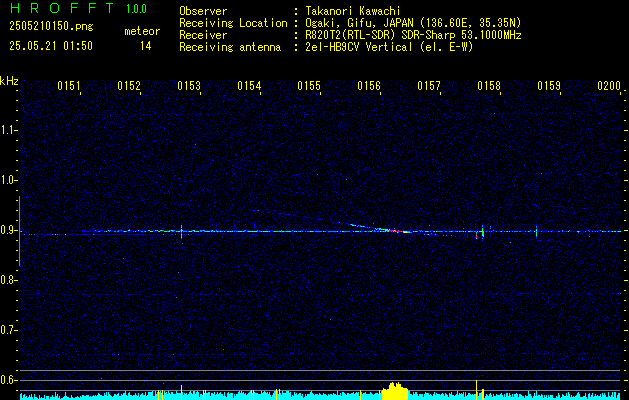Screen dimensions: 629x400
Task: Click the meteor label
Action: [142, 31]
